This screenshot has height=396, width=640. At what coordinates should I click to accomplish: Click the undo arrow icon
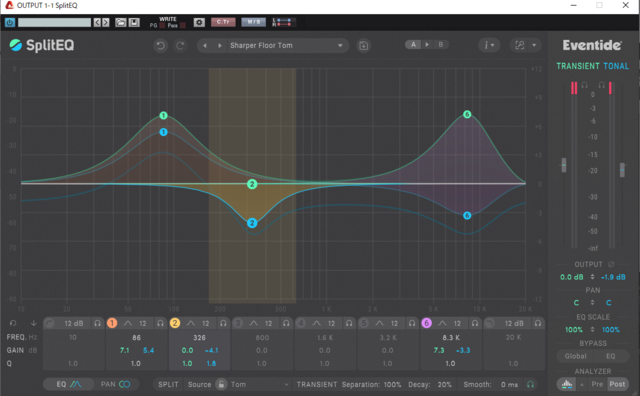point(160,45)
